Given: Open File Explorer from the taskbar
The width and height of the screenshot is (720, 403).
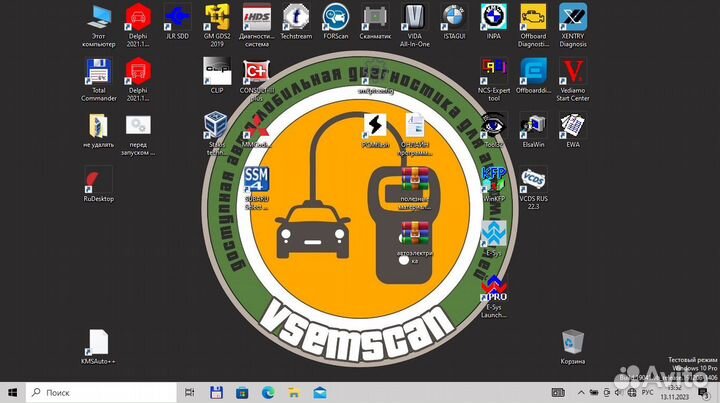Looking at the screenshot, I should coord(294,392).
